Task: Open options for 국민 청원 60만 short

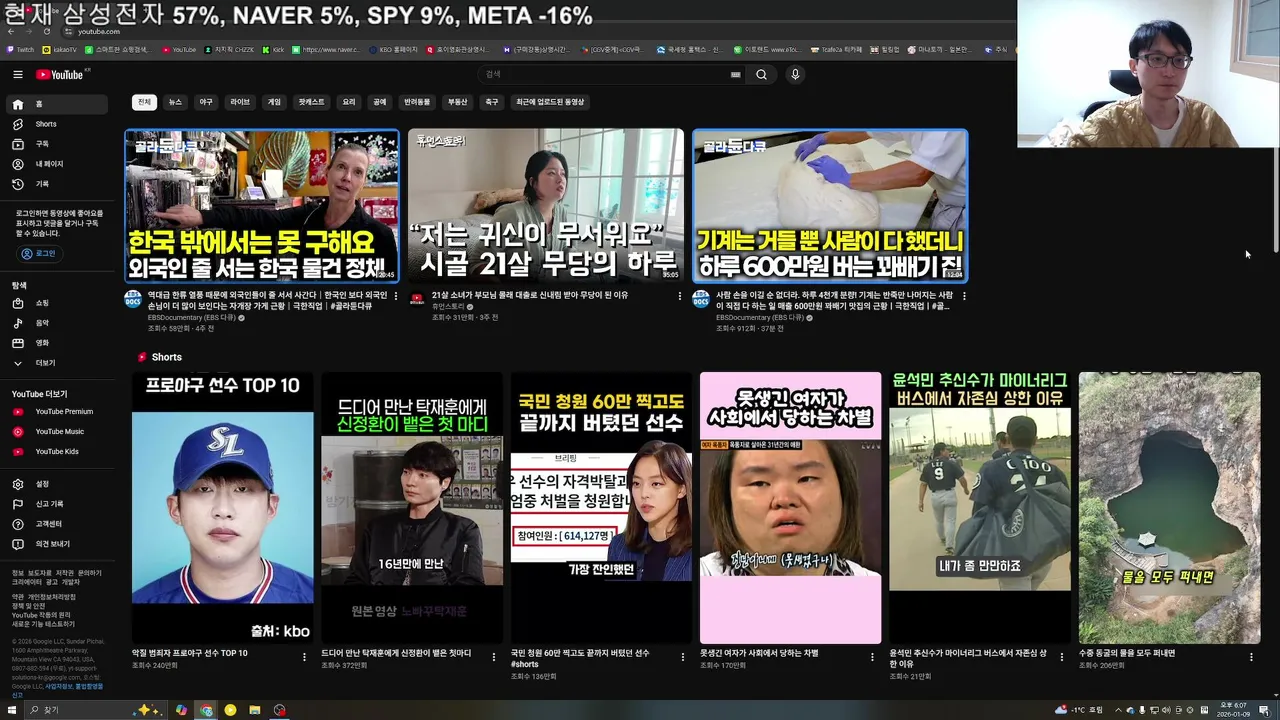Action: (683, 657)
